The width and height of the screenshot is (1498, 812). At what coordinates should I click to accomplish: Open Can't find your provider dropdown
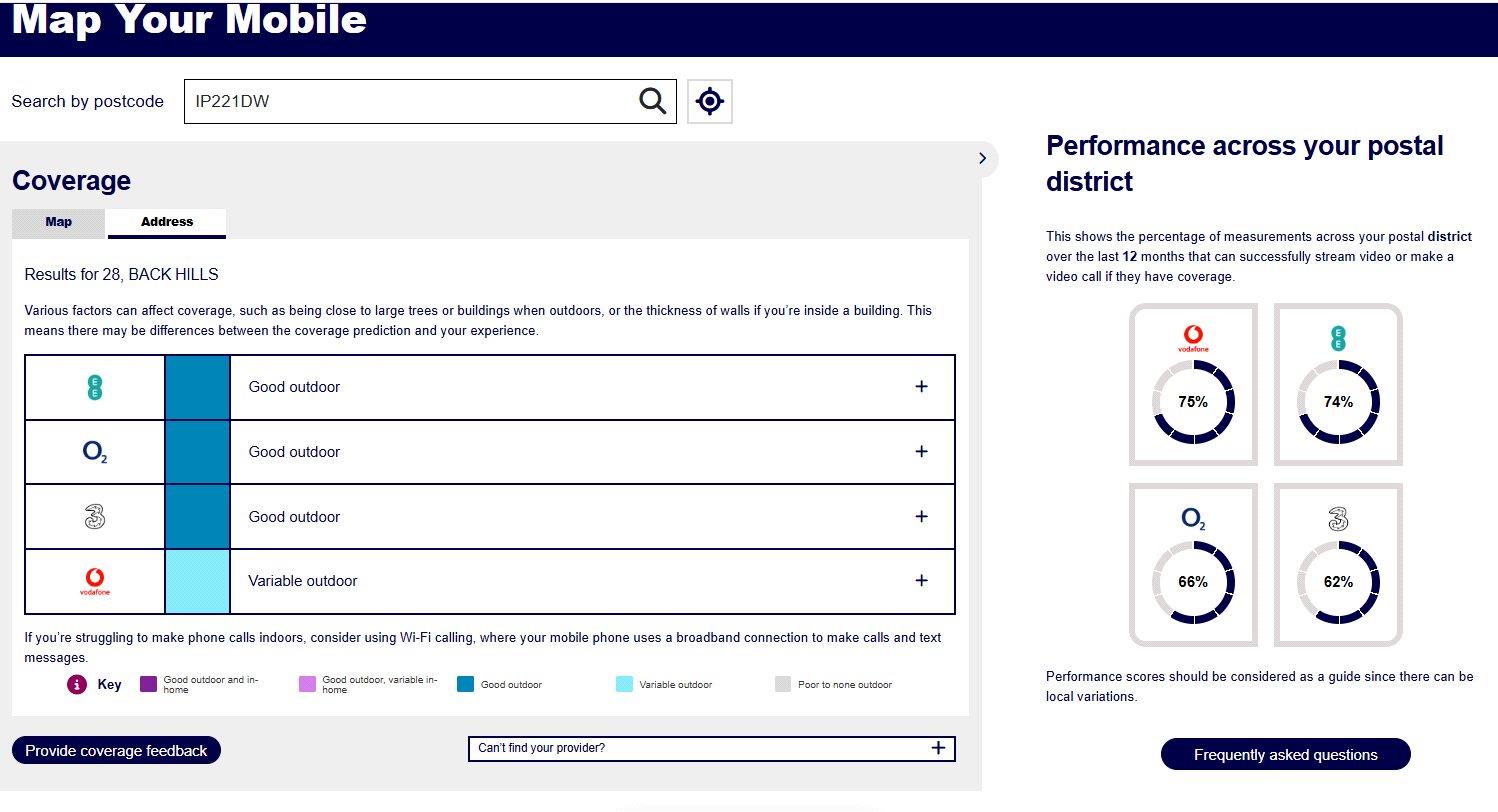[712, 748]
